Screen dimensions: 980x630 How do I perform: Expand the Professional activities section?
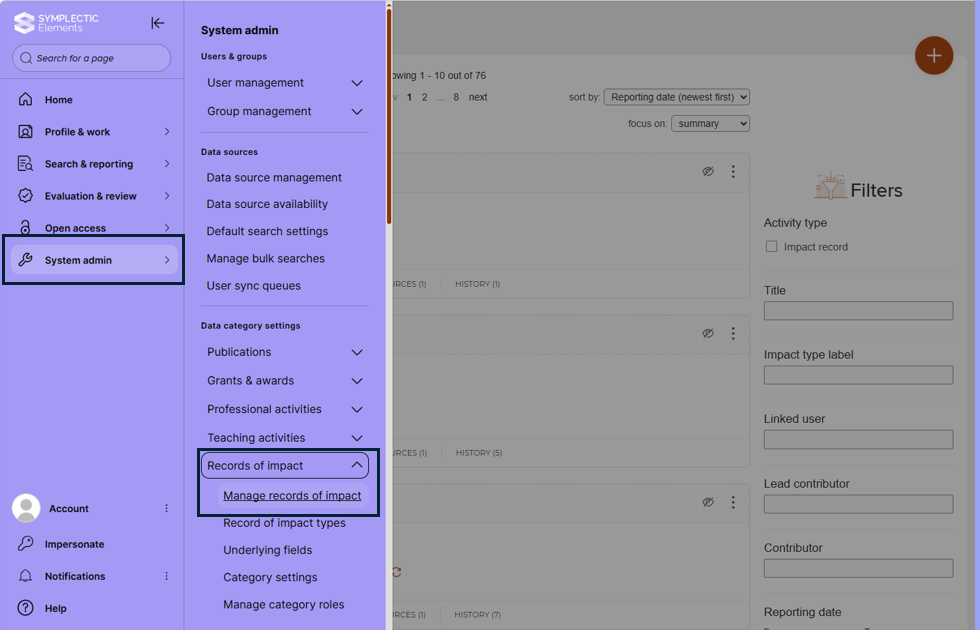pyautogui.click(x=285, y=409)
